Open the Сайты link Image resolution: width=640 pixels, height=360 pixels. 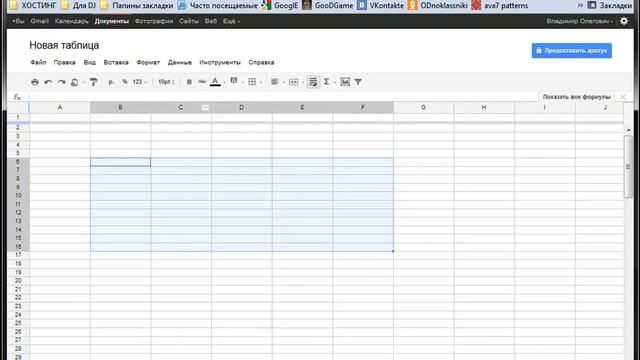(189, 21)
